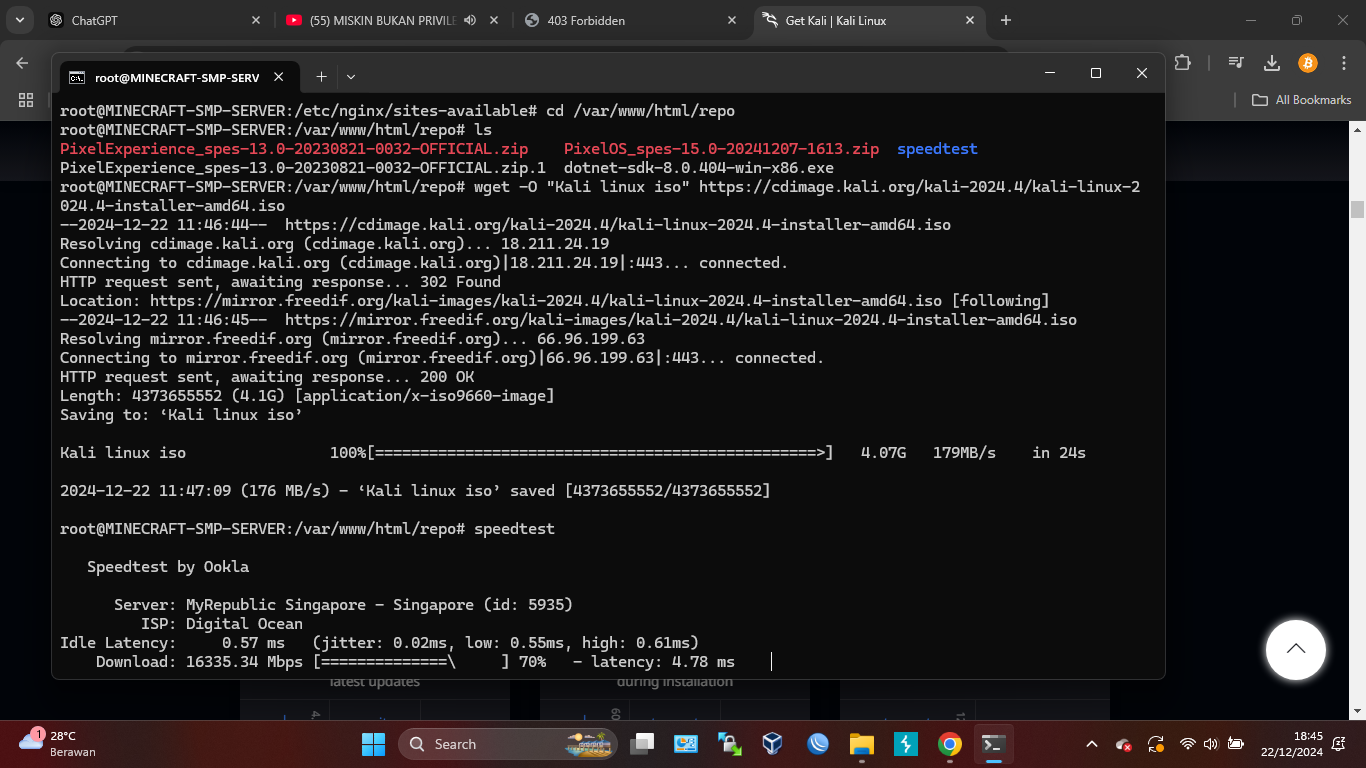The width and height of the screenshot is (1366, 768).
Task: Open the monitor app icon next to Task View
Action: click(686, 744)
